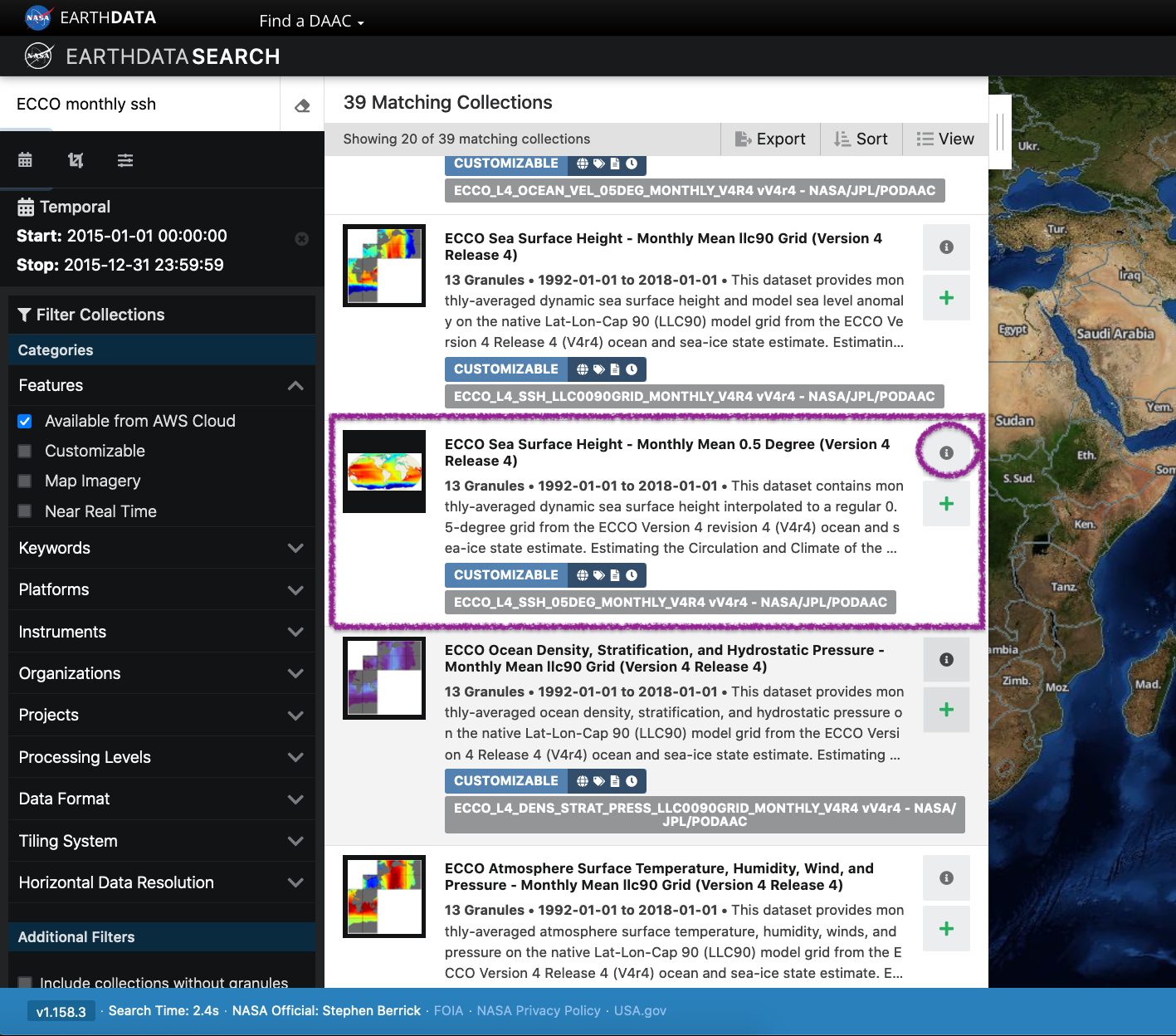Collapse the Features filter section
The height and width of the screenshot is (1036, 1176).
click(295, 386)
